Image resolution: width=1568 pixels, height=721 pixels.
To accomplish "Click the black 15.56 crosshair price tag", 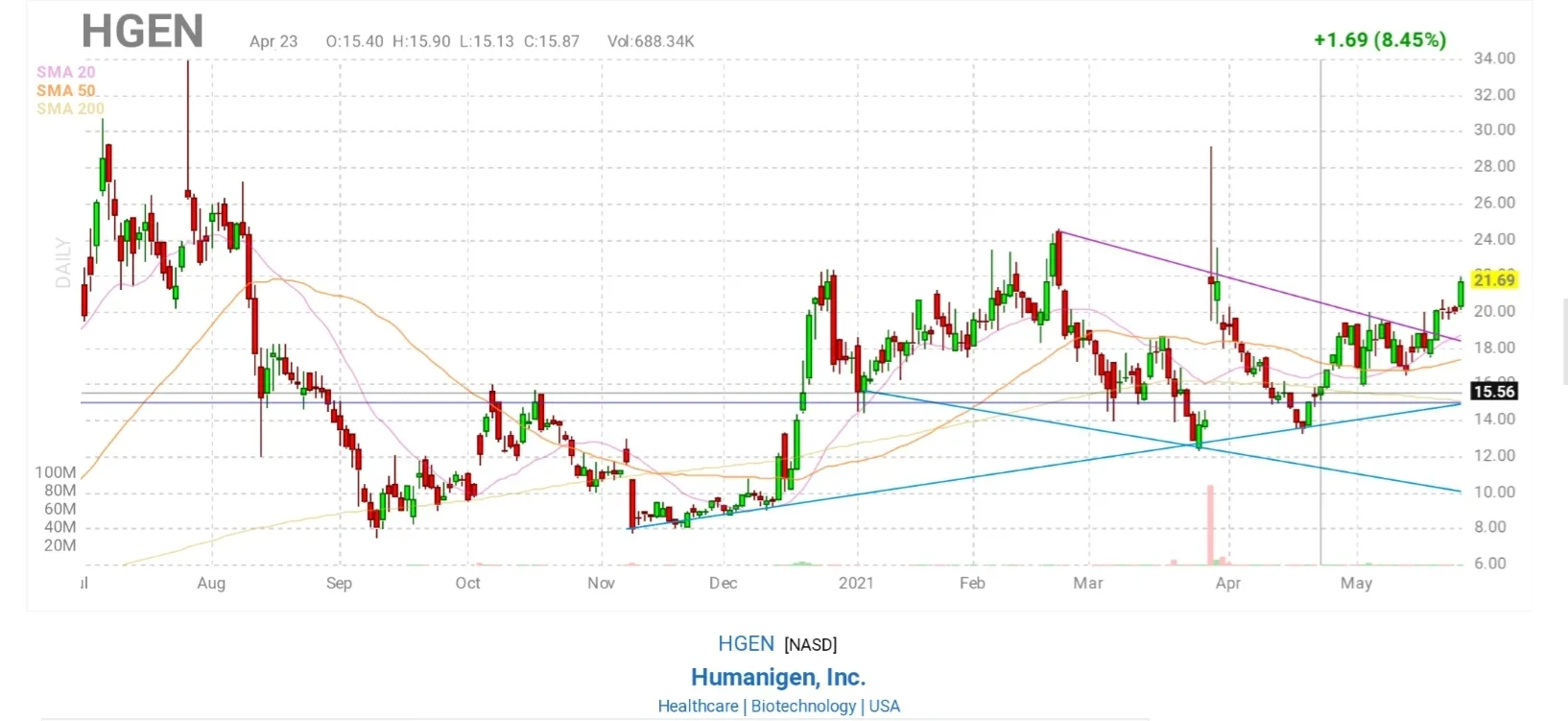I will [1493, 391].
